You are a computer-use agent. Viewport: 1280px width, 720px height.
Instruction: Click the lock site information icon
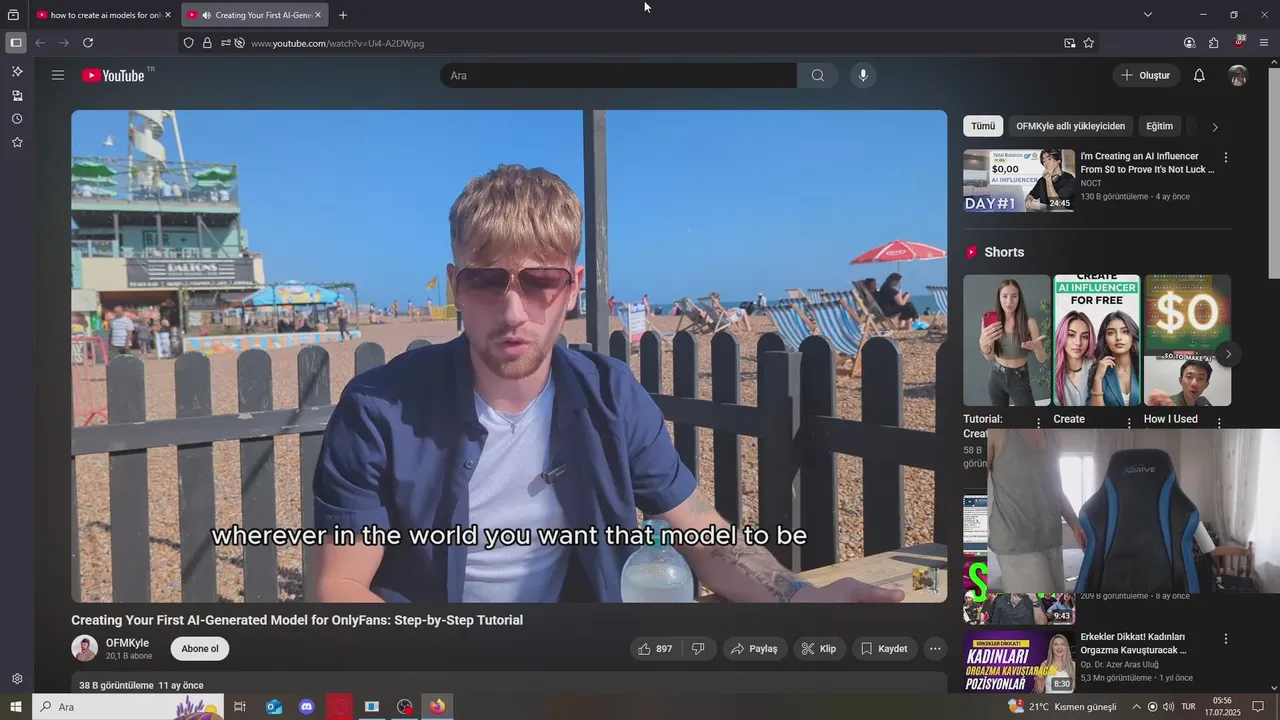tap(207, 43)
